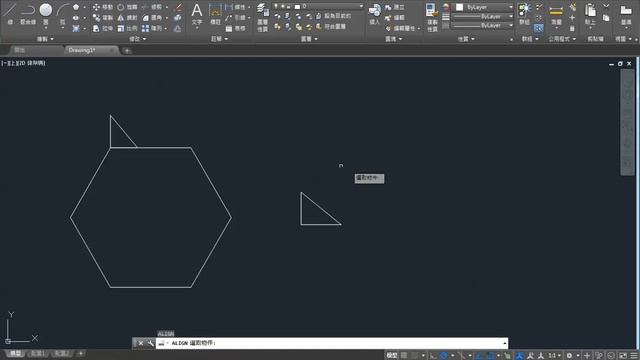Expand the Modify (修改) panel
This screenshot has width=640, height=360.
pyautogui.click(x=138, y=39)
